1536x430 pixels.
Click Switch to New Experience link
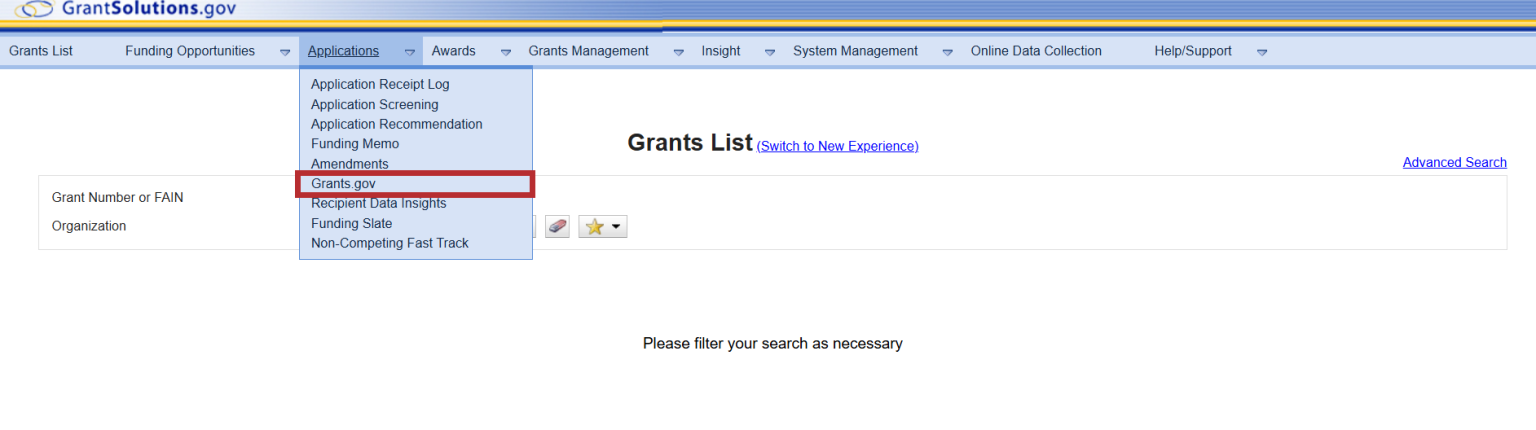(x=837, y=146)
